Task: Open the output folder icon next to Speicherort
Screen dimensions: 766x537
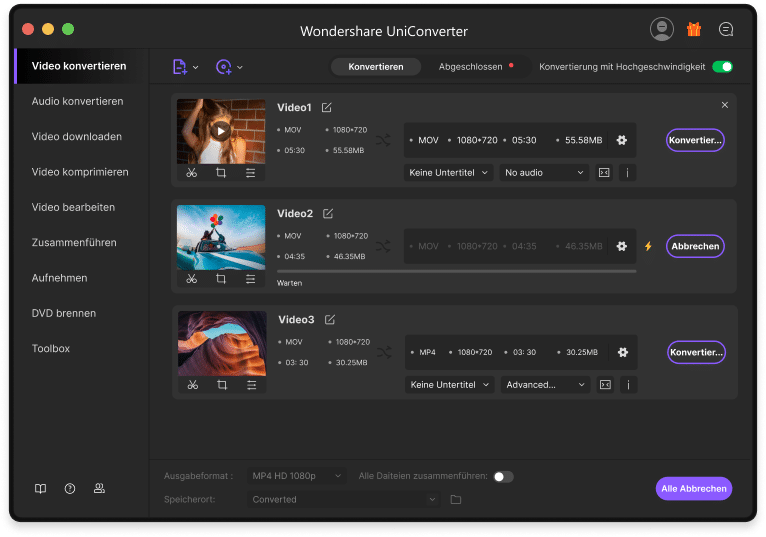Action: point(456,499)
